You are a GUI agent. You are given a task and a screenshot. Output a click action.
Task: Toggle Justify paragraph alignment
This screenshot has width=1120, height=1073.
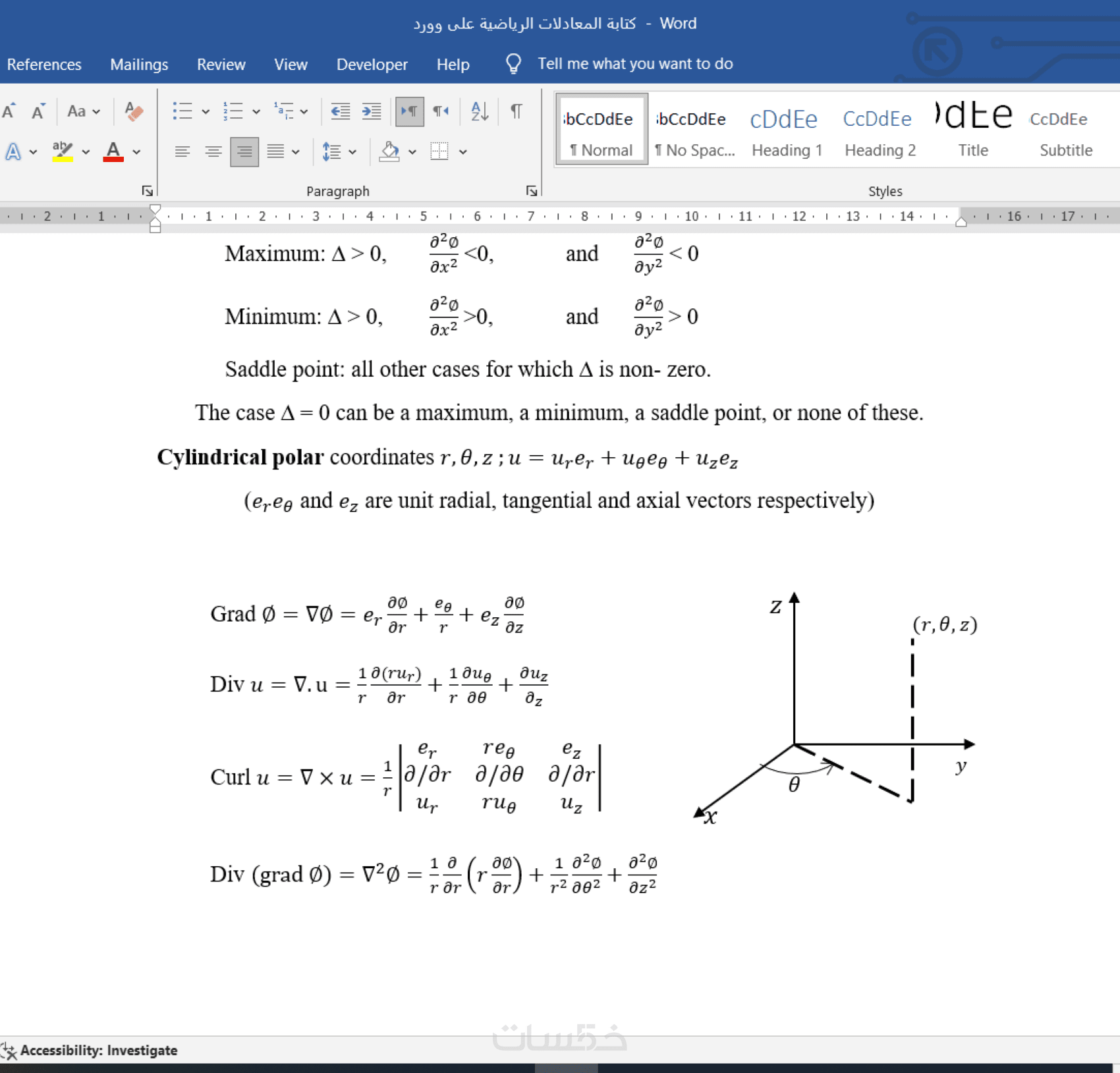(275, 152)
